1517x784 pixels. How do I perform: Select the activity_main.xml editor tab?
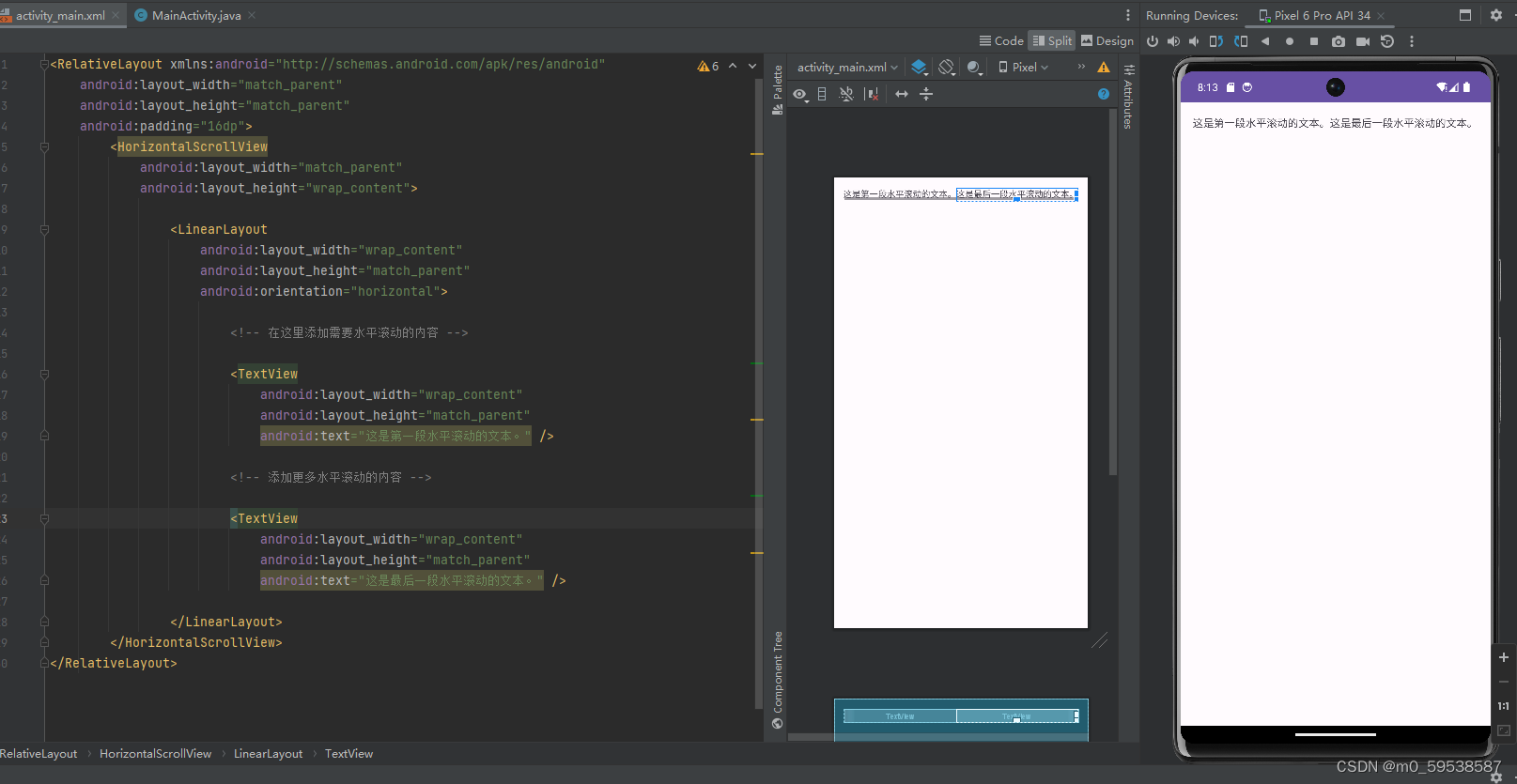(60, 15)
